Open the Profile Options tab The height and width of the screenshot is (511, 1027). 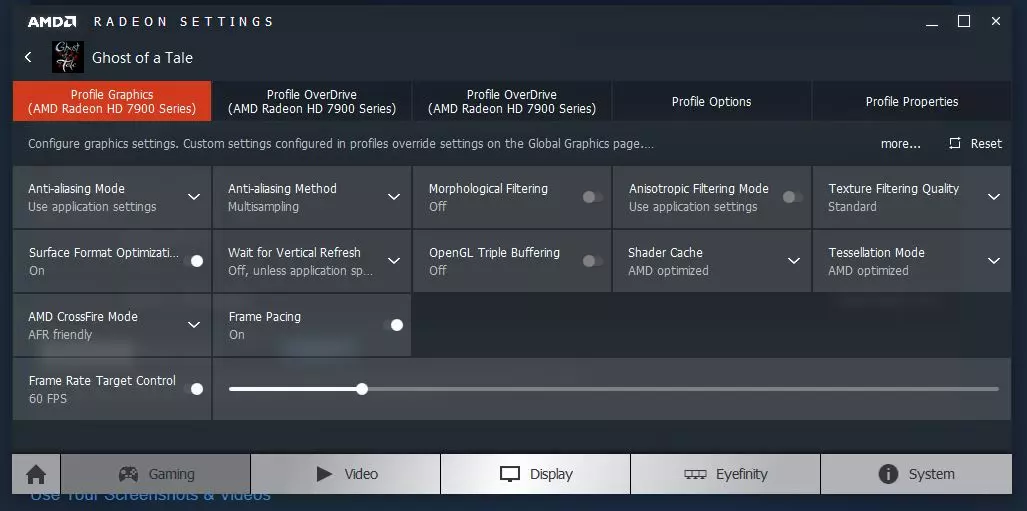pyautogui.click(x=711, y=102)
